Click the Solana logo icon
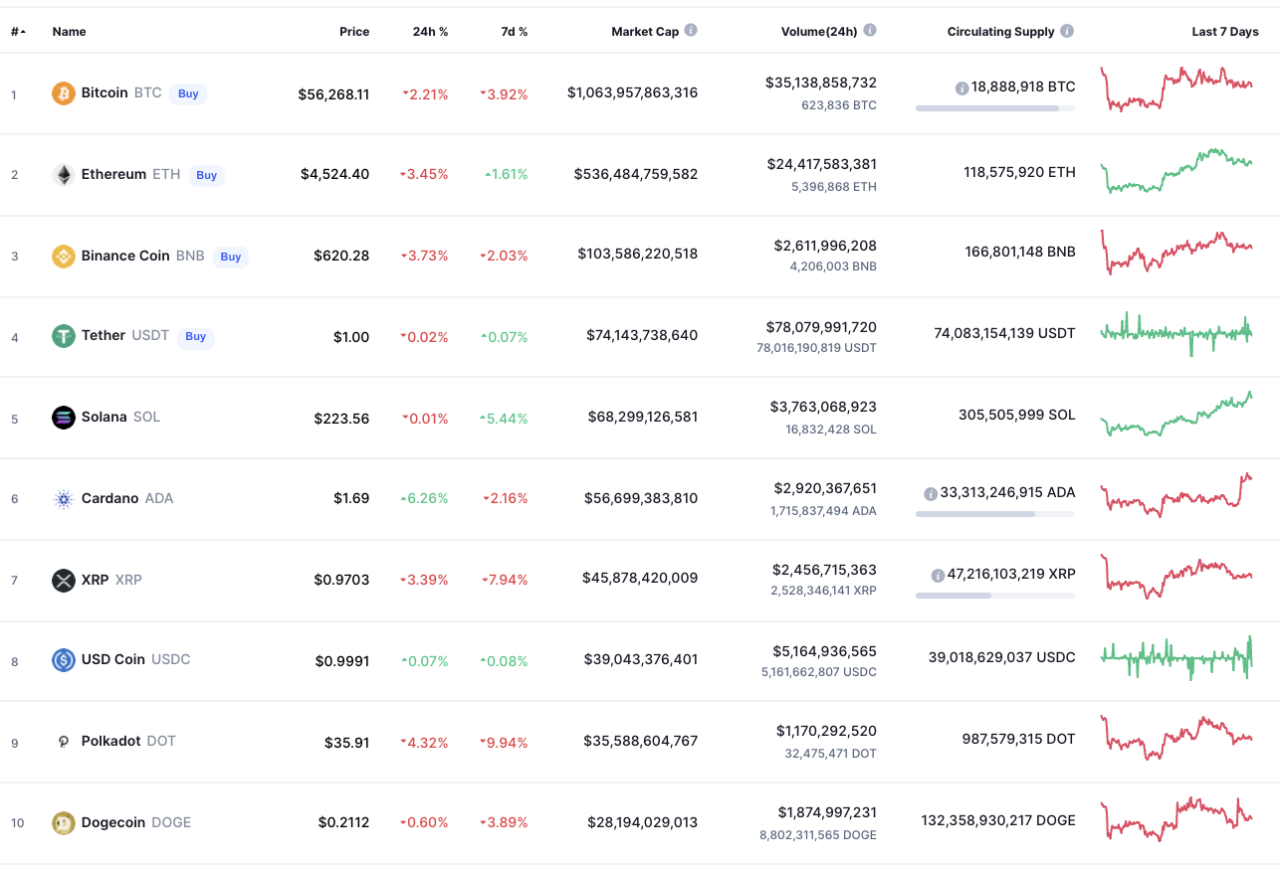The image size is (1280, 871). tap(63, 417)
